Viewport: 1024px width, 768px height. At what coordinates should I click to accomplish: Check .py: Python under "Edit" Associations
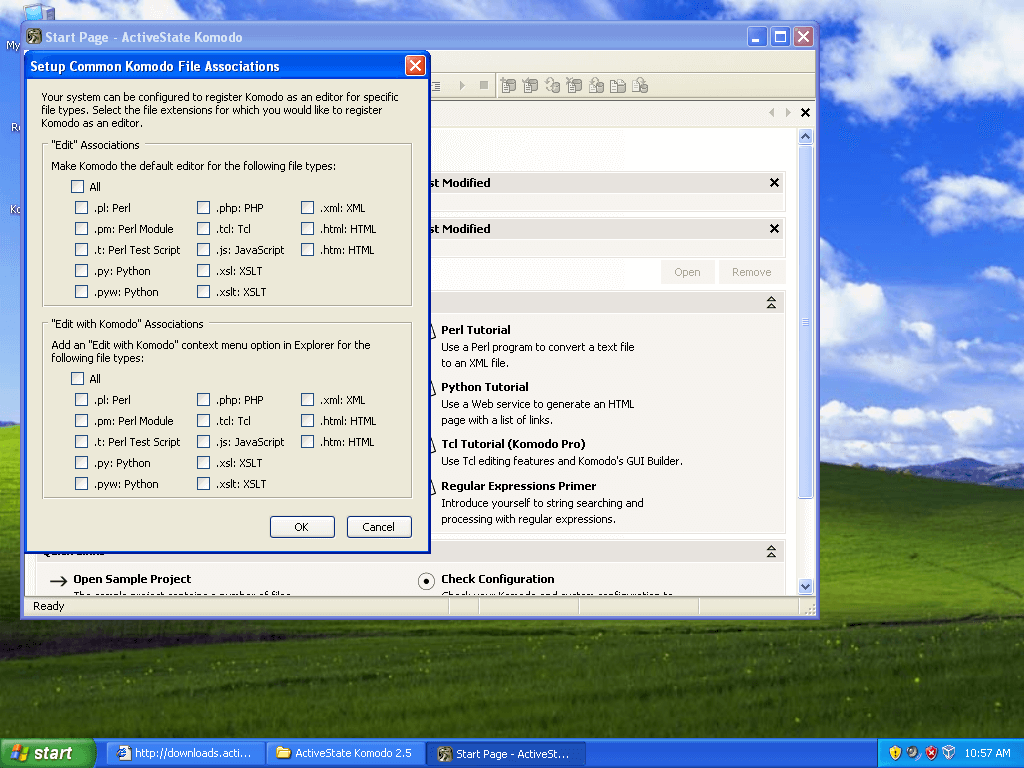tap(82, 270)
